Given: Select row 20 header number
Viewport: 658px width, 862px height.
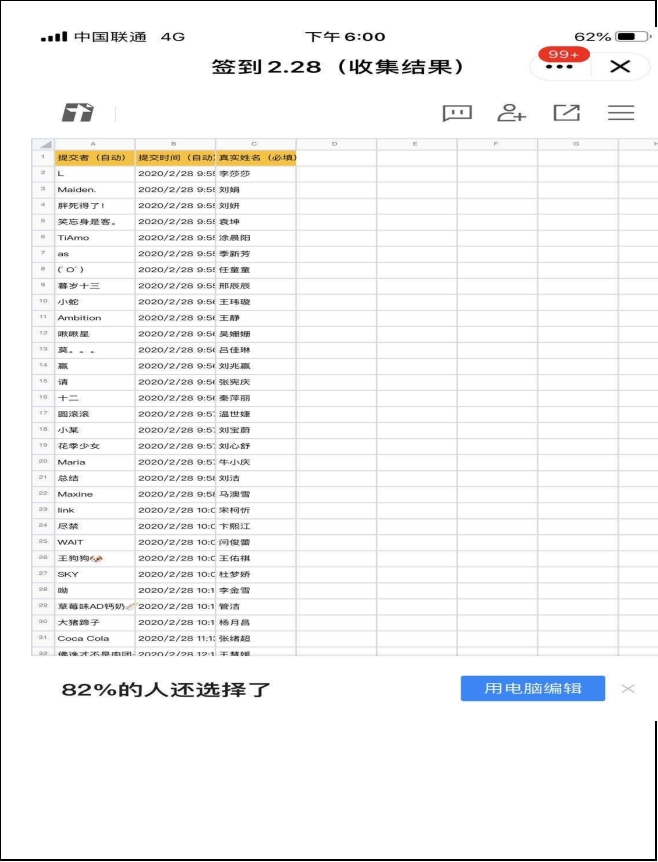Looking at the screenshot, I should pos(44,462).
